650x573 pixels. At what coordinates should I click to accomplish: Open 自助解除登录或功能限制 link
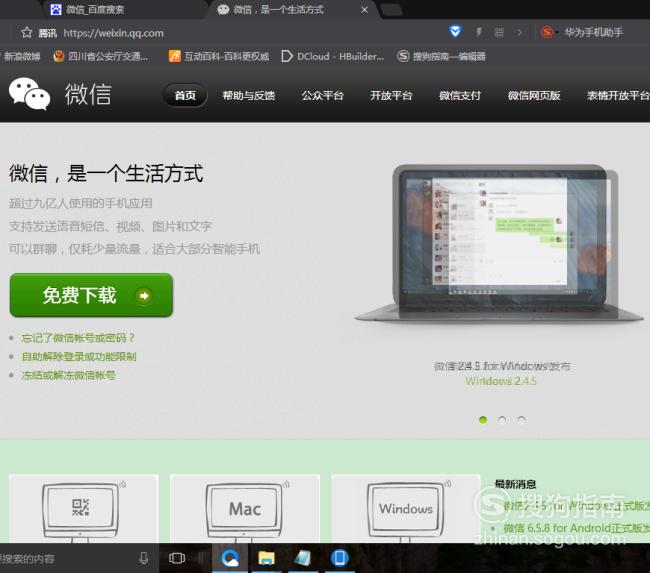tap(79, 357)
